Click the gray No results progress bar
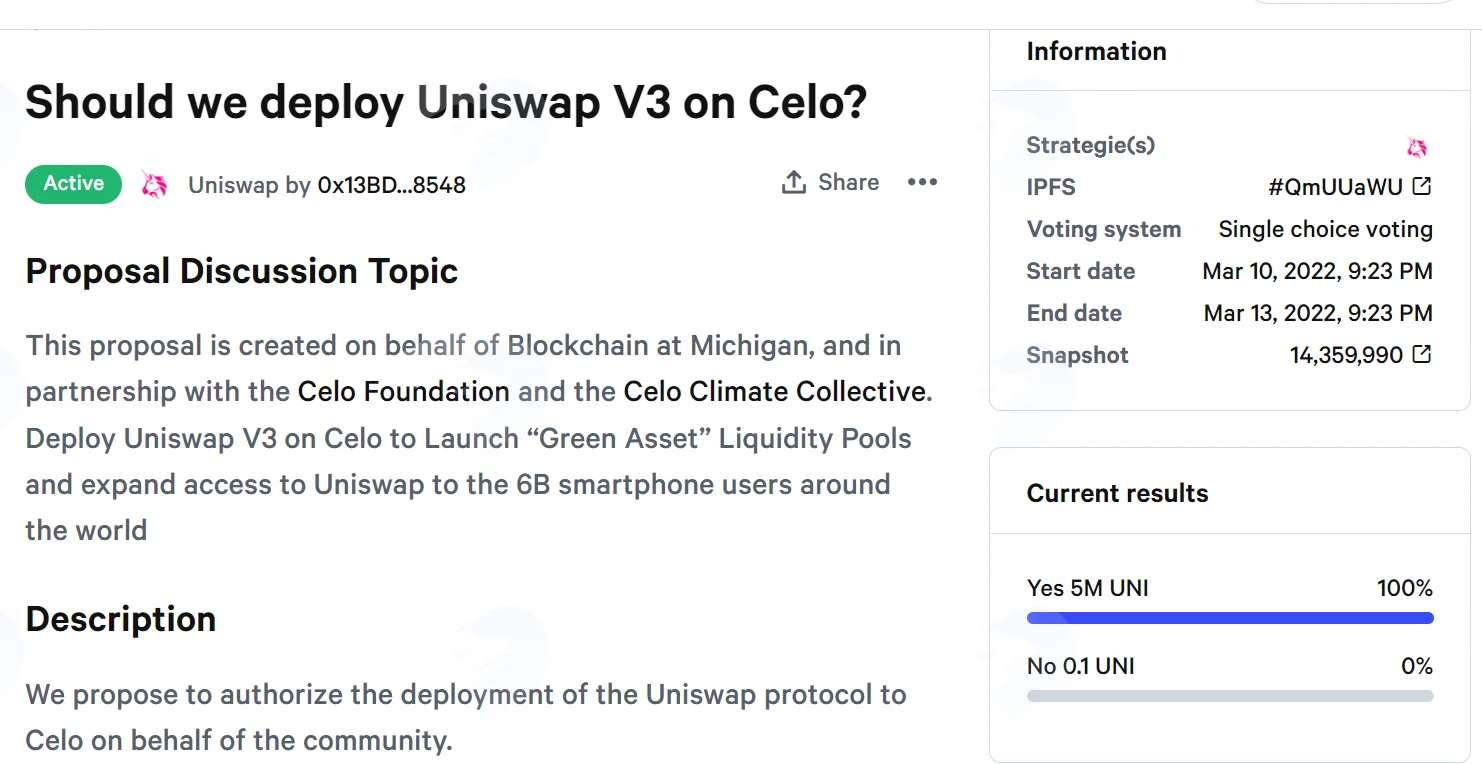Viewport: 1482px width, 764px height. [1230, 696]
